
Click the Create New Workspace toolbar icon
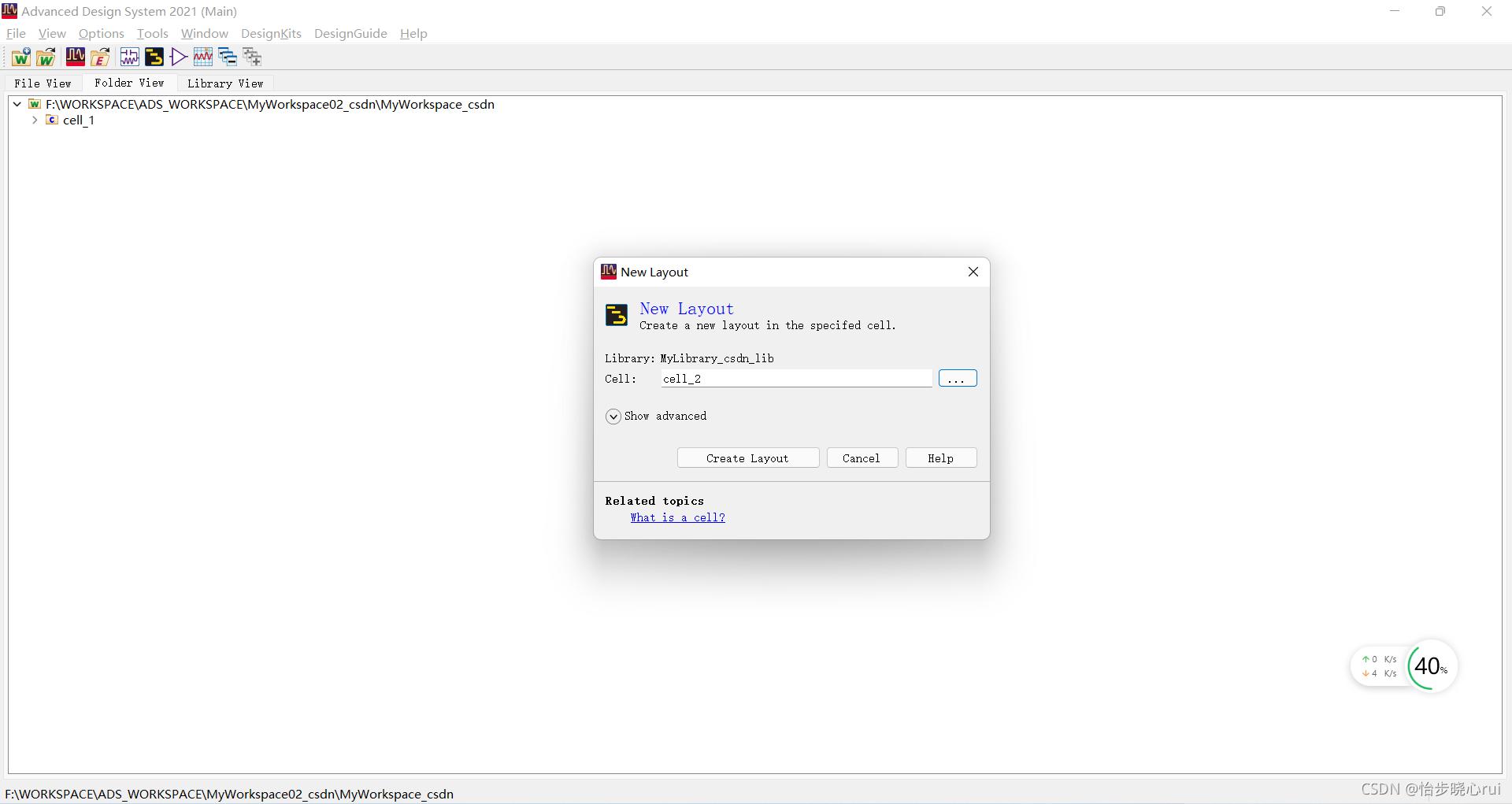(x=21, y=57)
